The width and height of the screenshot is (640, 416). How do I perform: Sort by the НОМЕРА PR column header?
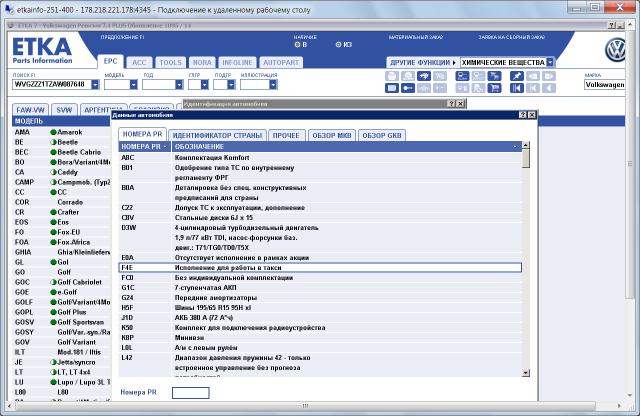click(x=145, y=147)
